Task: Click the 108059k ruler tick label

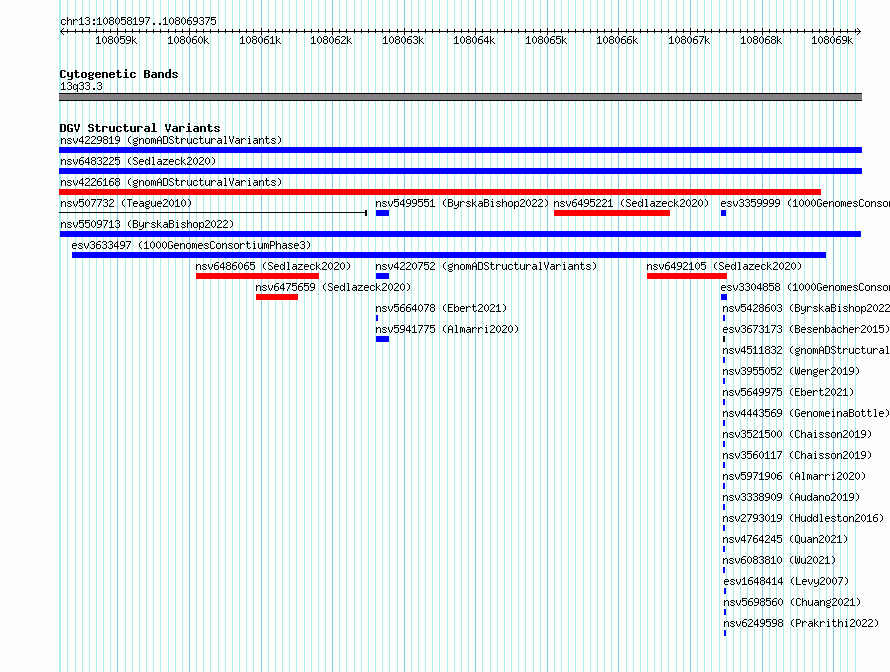Action: 116,40
